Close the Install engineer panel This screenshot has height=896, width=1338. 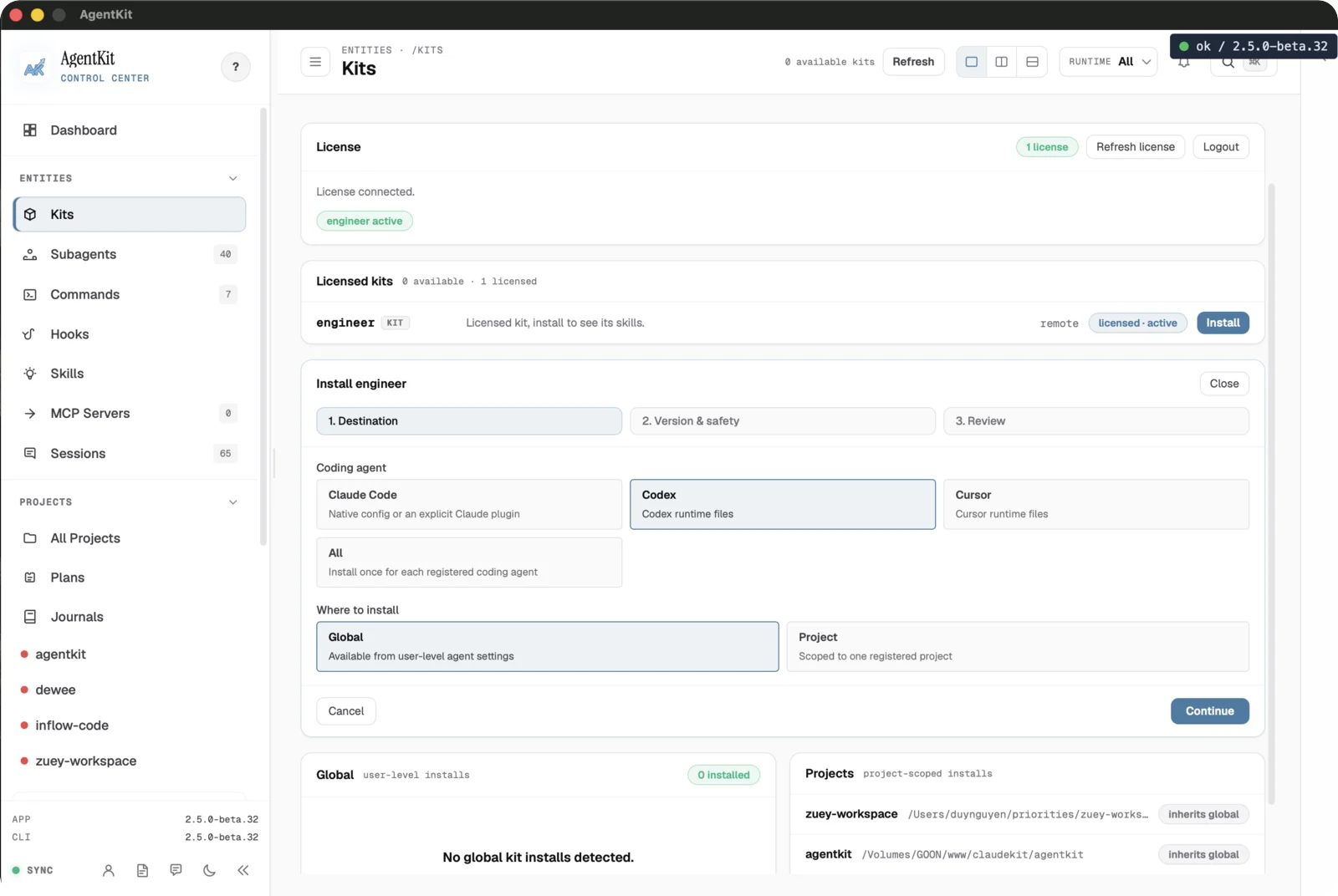tap(1224, 384)
